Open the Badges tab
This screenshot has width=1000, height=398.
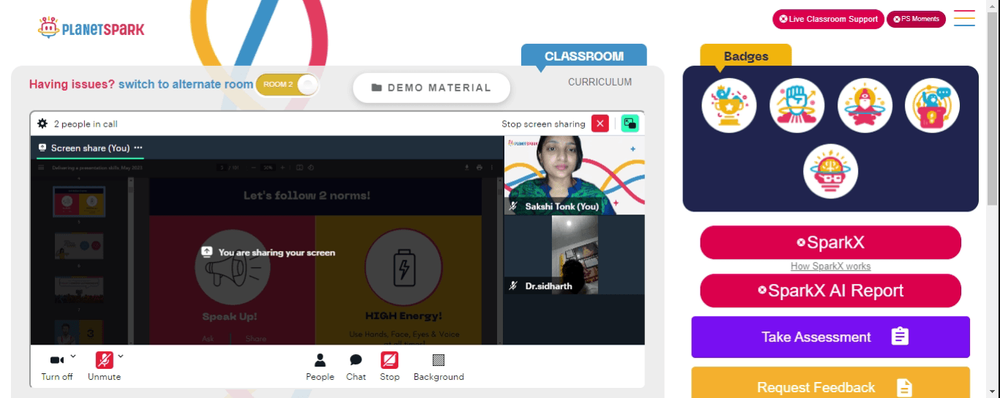(x=746, y=56)
